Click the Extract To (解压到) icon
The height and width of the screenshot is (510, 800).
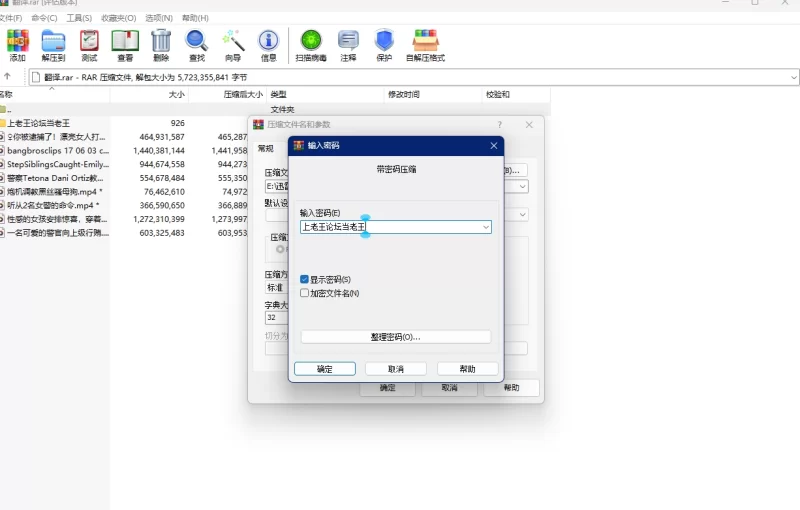pyautogui.click(x=53, y=44)
